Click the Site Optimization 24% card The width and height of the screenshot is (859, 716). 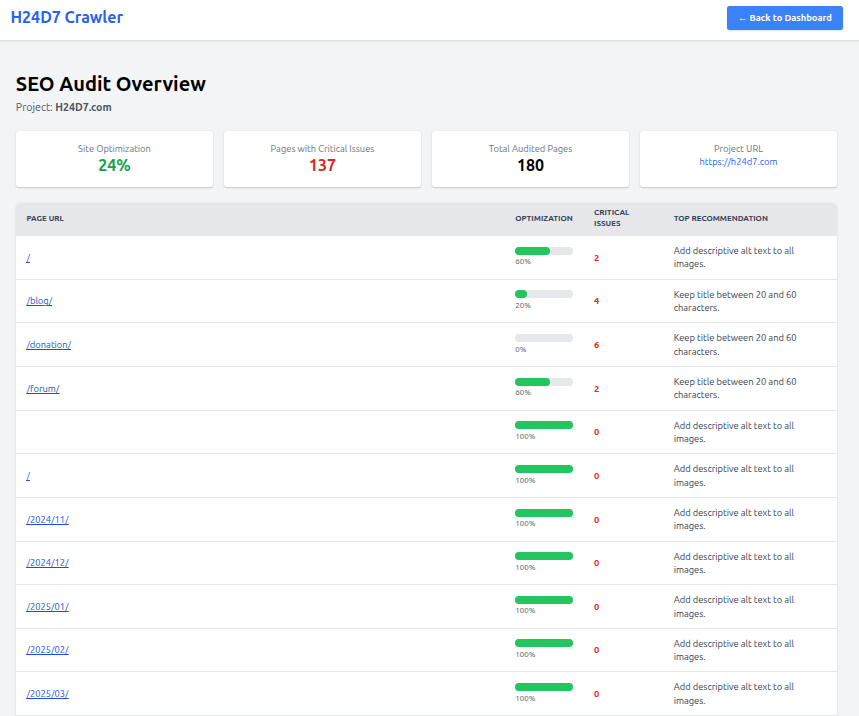[114, 159]
